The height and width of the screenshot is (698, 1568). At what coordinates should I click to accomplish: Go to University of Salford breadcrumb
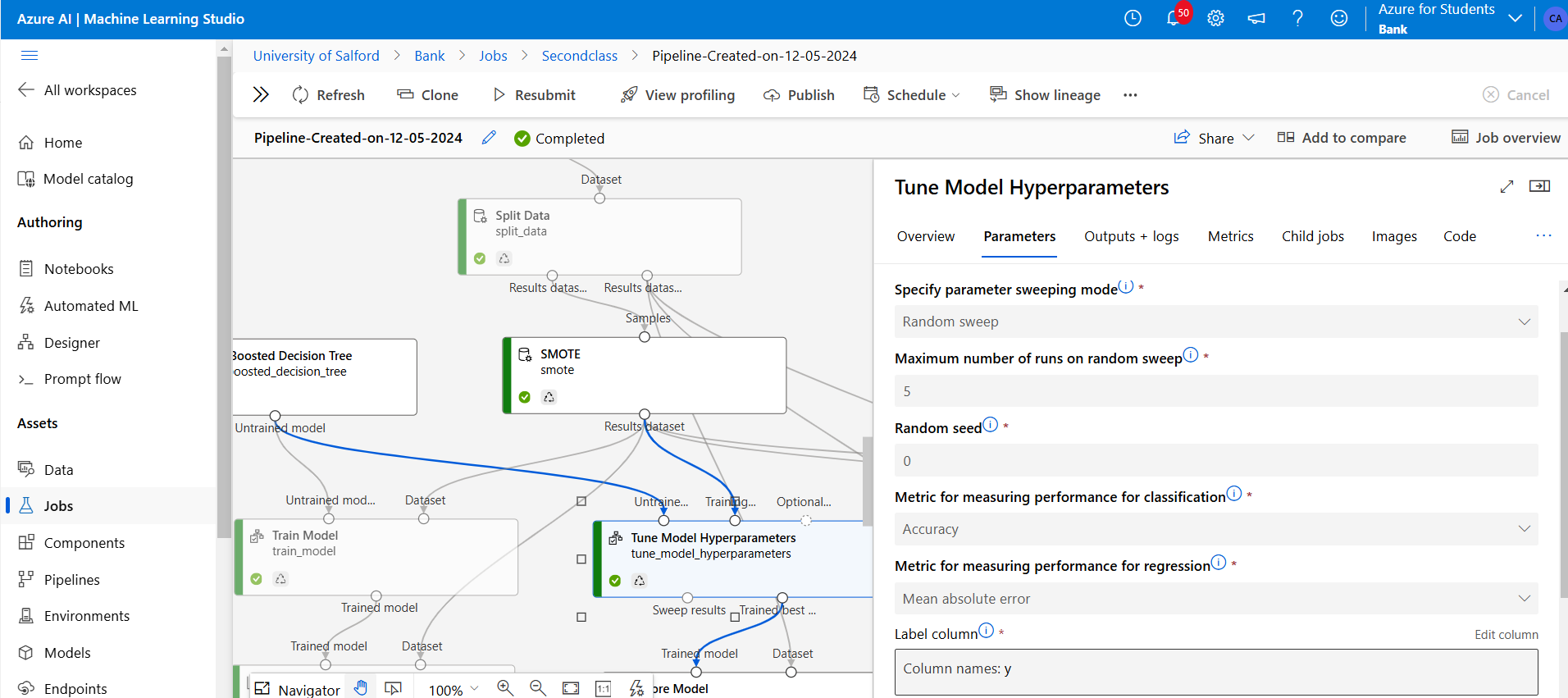point(316,56)
